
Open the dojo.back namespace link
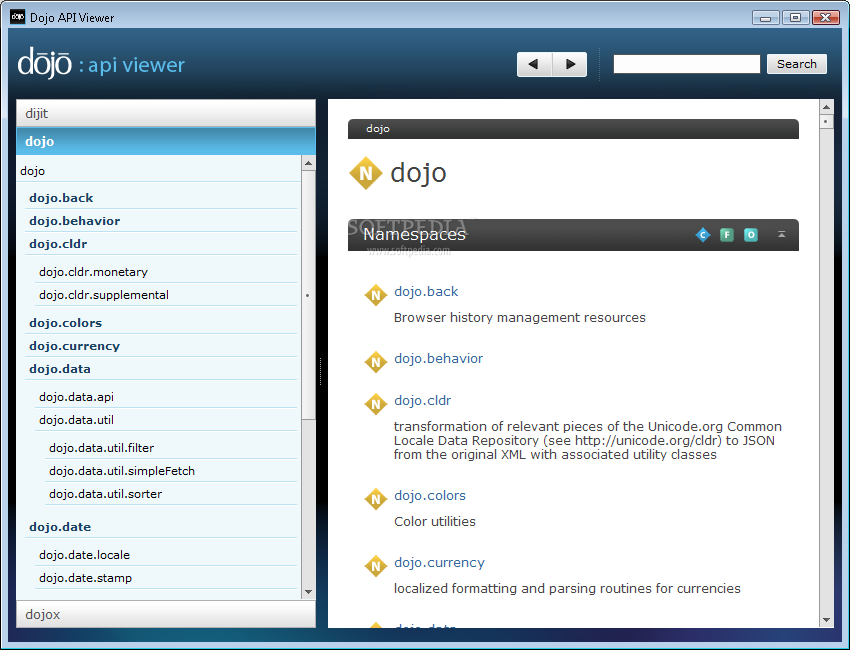426,292
